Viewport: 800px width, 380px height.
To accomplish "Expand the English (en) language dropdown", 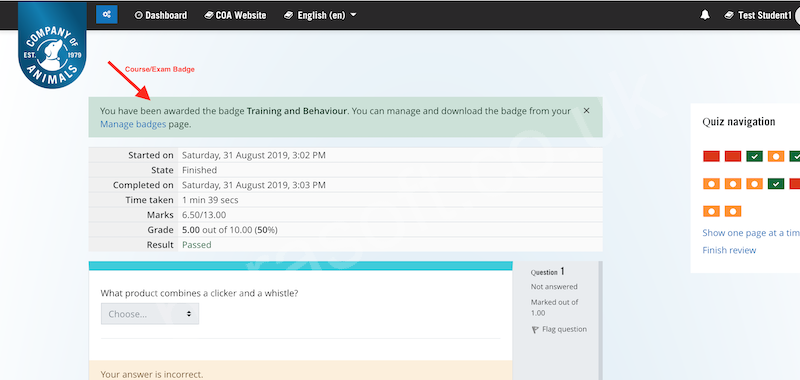I will [320, 15].
